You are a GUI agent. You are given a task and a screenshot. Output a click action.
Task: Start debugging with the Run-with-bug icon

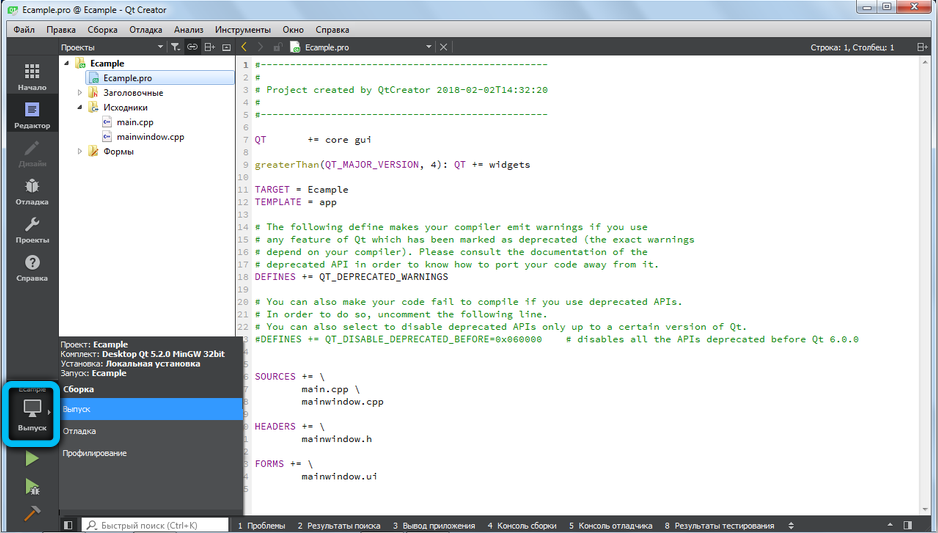(32, 487)
